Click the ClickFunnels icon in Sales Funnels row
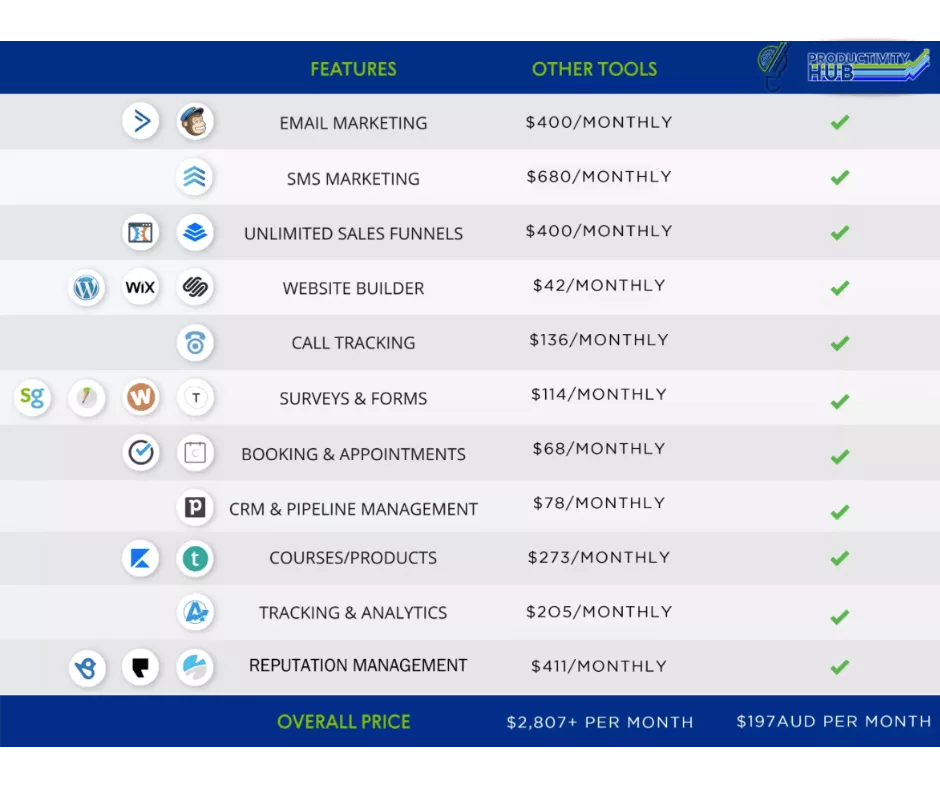940x788 pixels. click(x=141, y=233)
